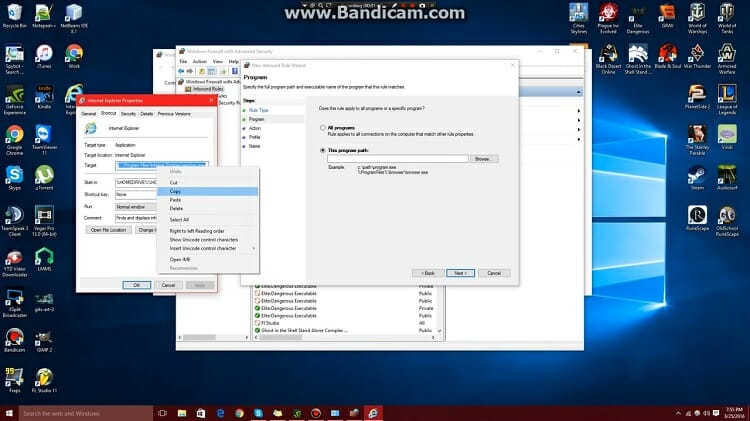
Task: Select Show Unicode control characters
Action: pos(208,240)
